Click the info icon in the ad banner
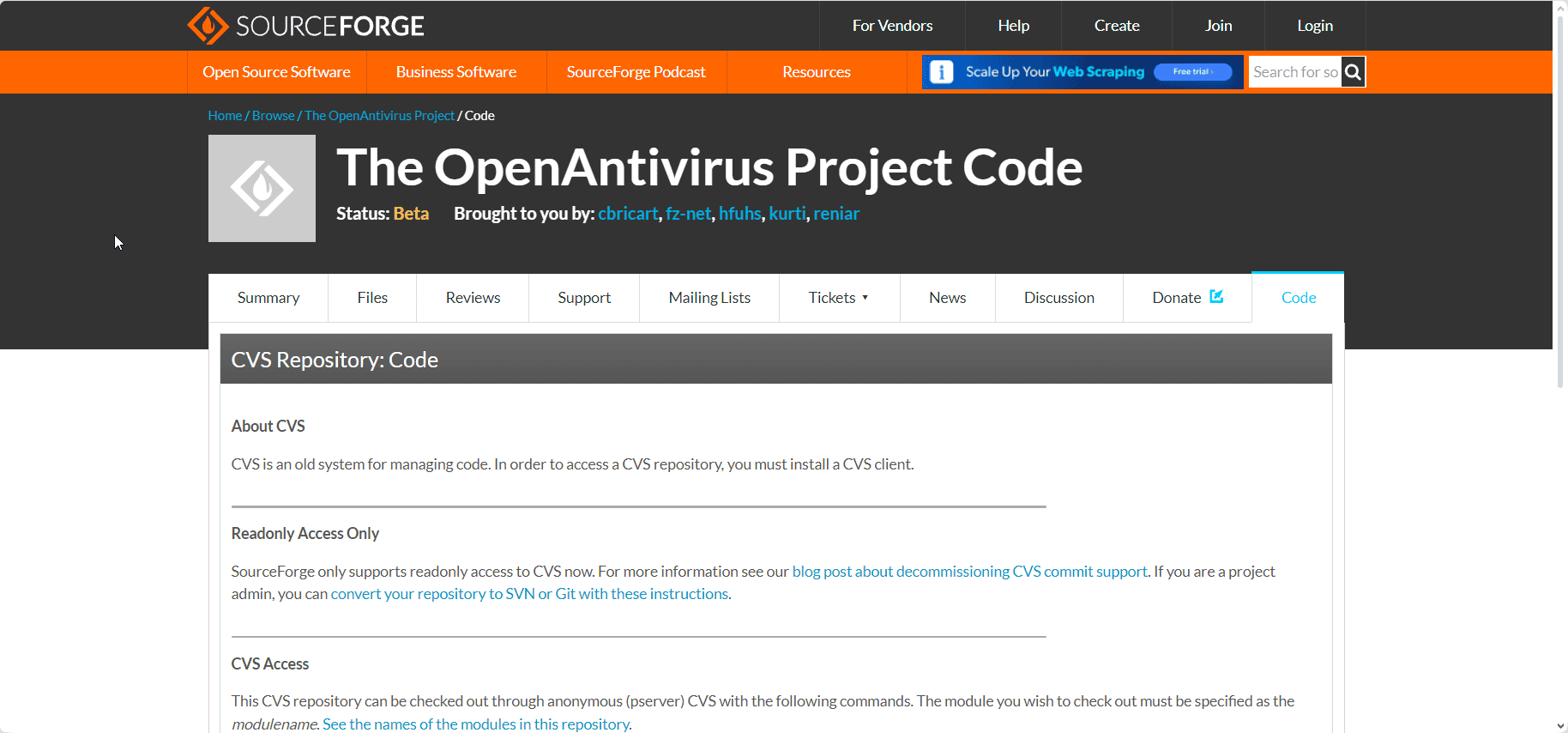 point(941,72)
